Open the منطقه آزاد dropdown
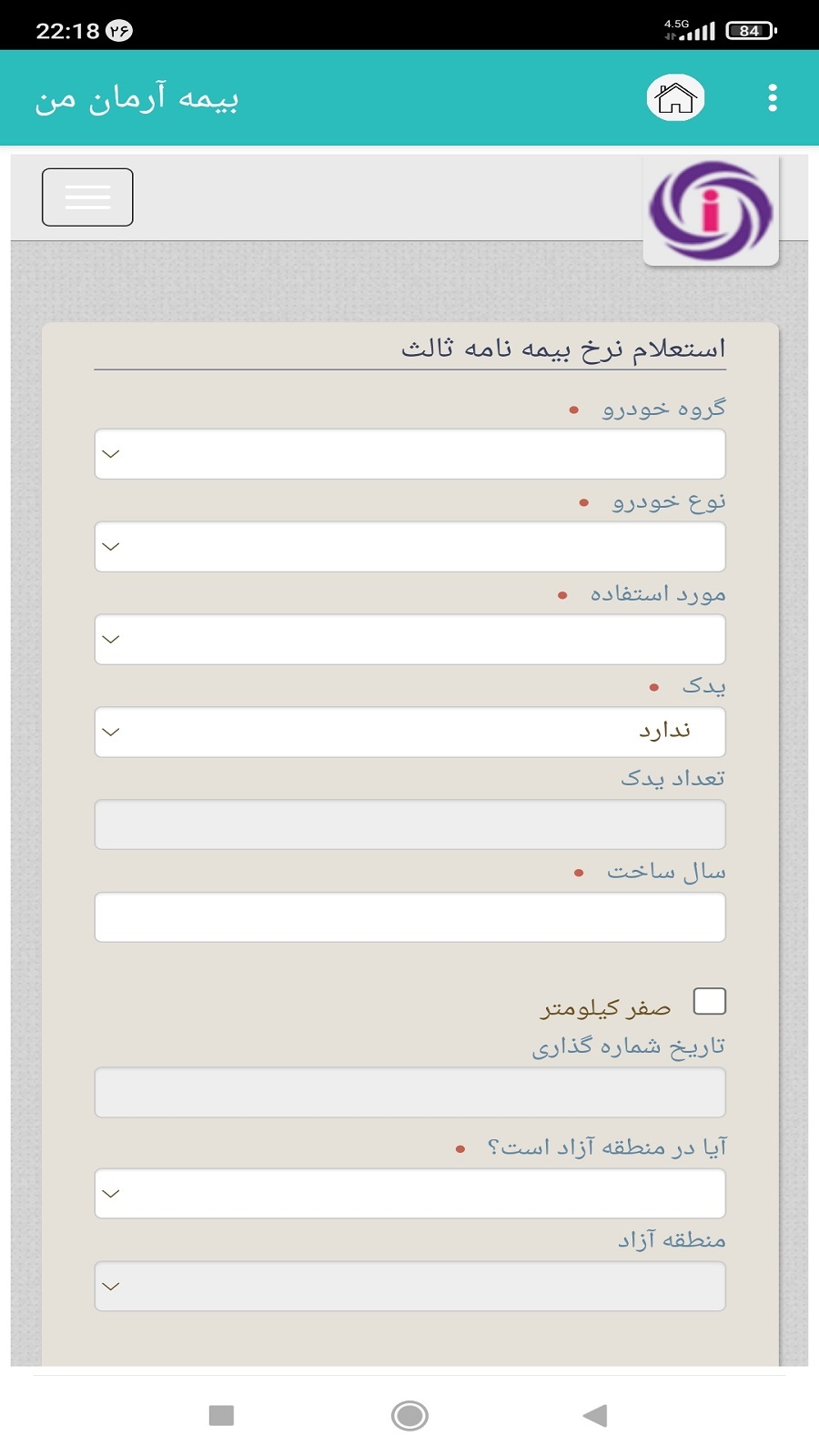Viewport: 819px width, 1456px height. click(409, 1286)
